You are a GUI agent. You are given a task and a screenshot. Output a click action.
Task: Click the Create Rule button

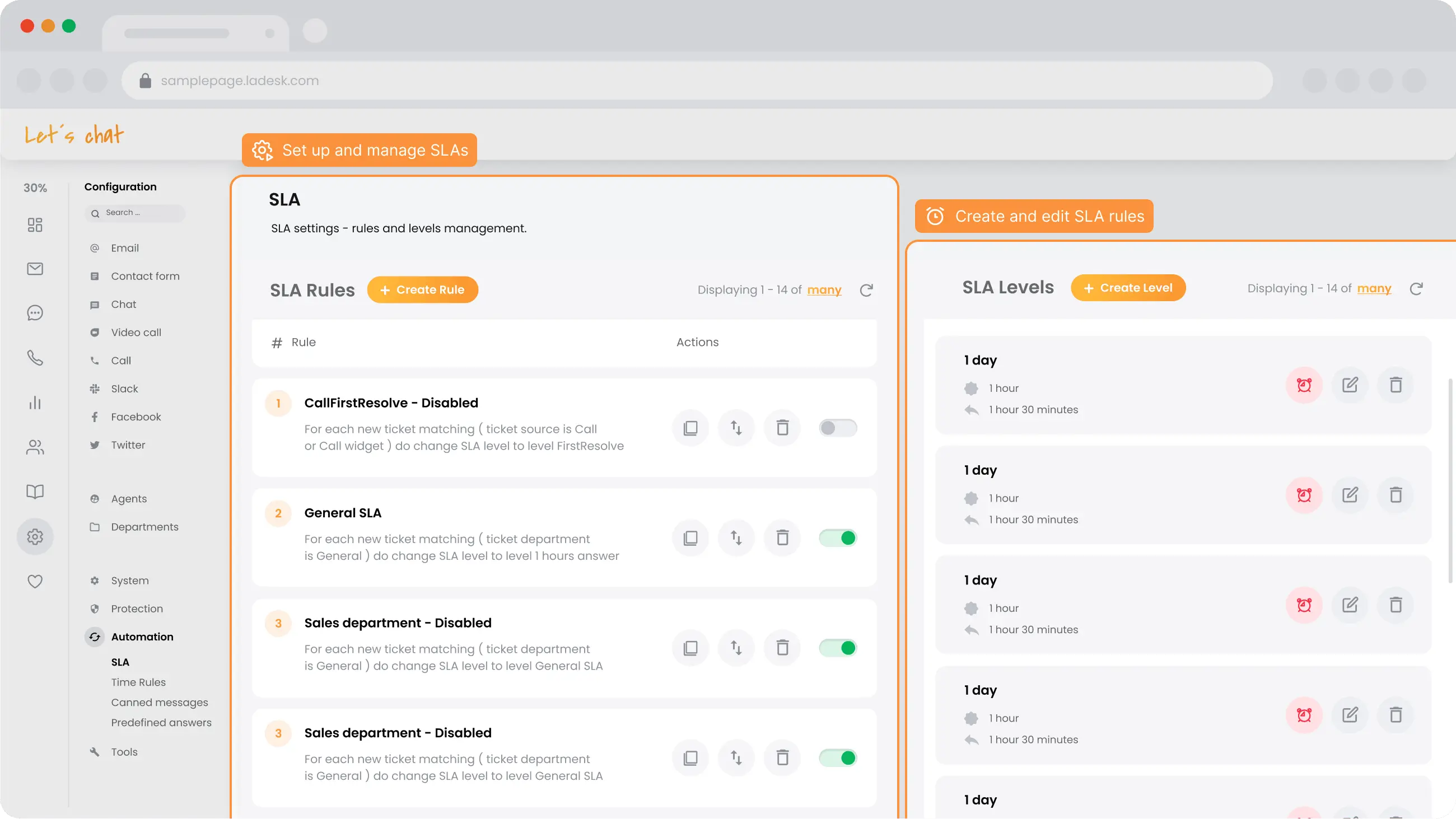click(x=423, y=290)
